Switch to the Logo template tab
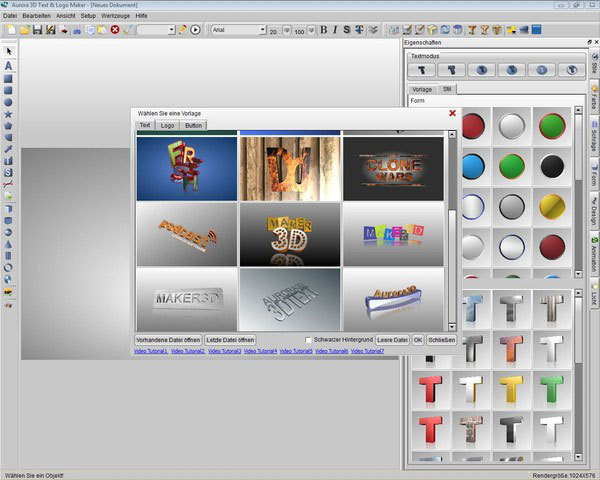The image size is (600, 480). 167,125
